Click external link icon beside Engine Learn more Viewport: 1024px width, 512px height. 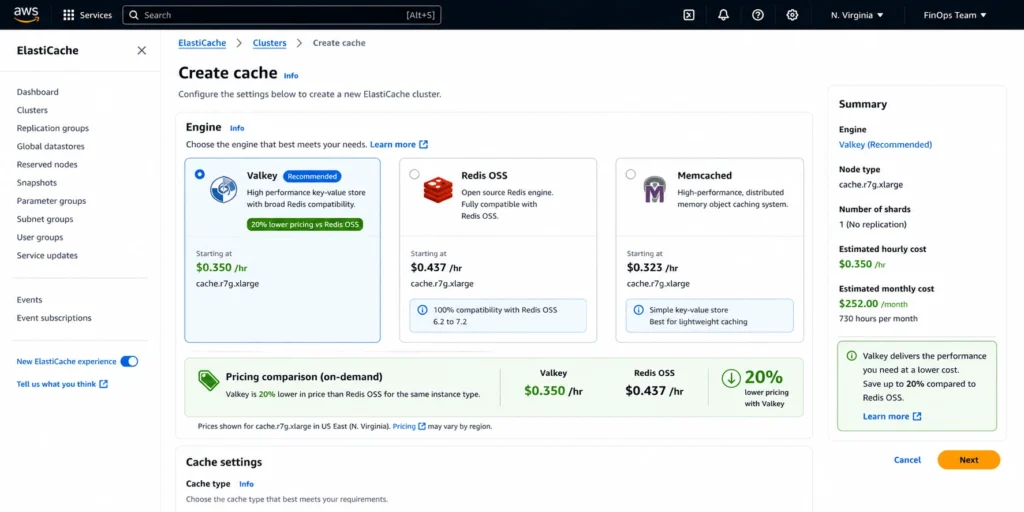(x=424, y=144)
